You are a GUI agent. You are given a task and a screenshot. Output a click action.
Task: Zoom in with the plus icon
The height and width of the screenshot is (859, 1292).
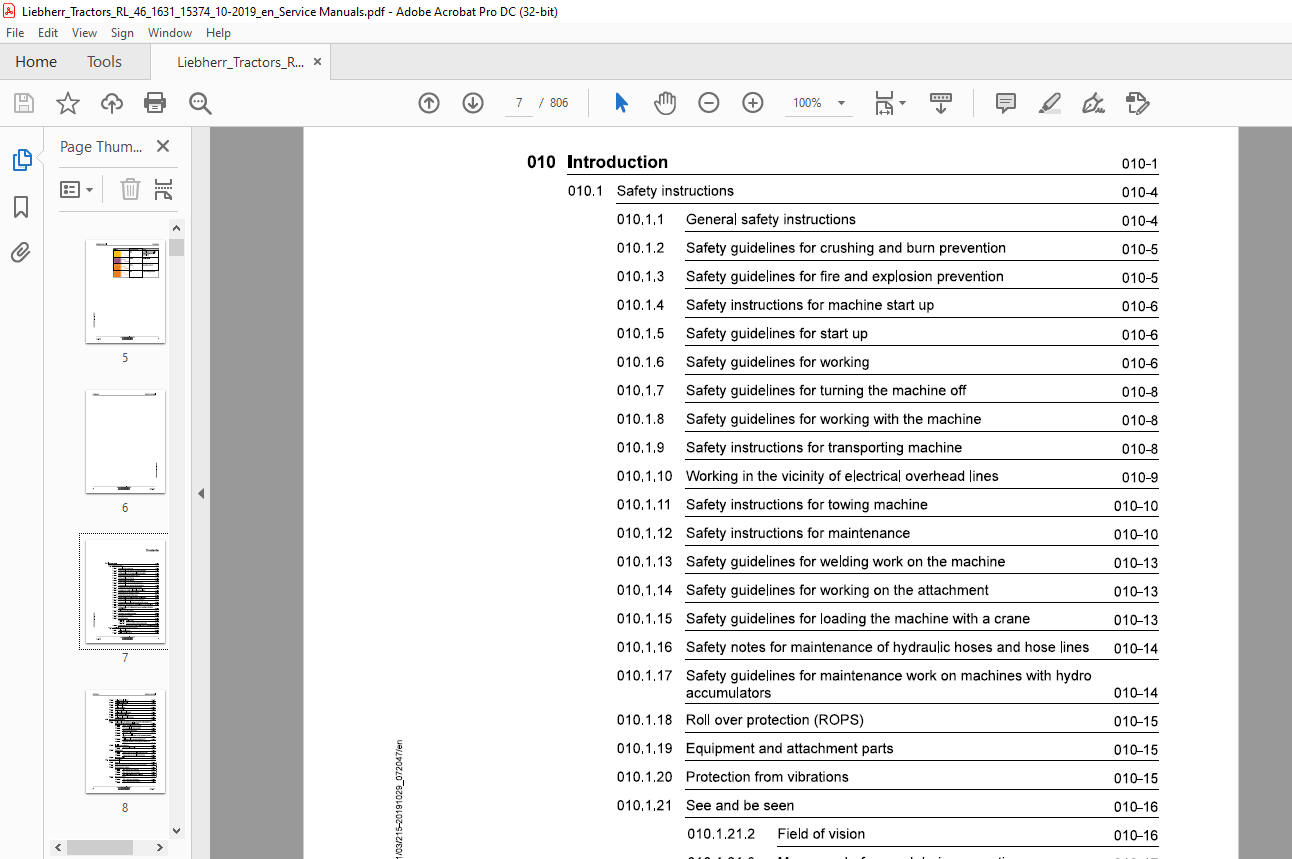[x=753, y=103]
